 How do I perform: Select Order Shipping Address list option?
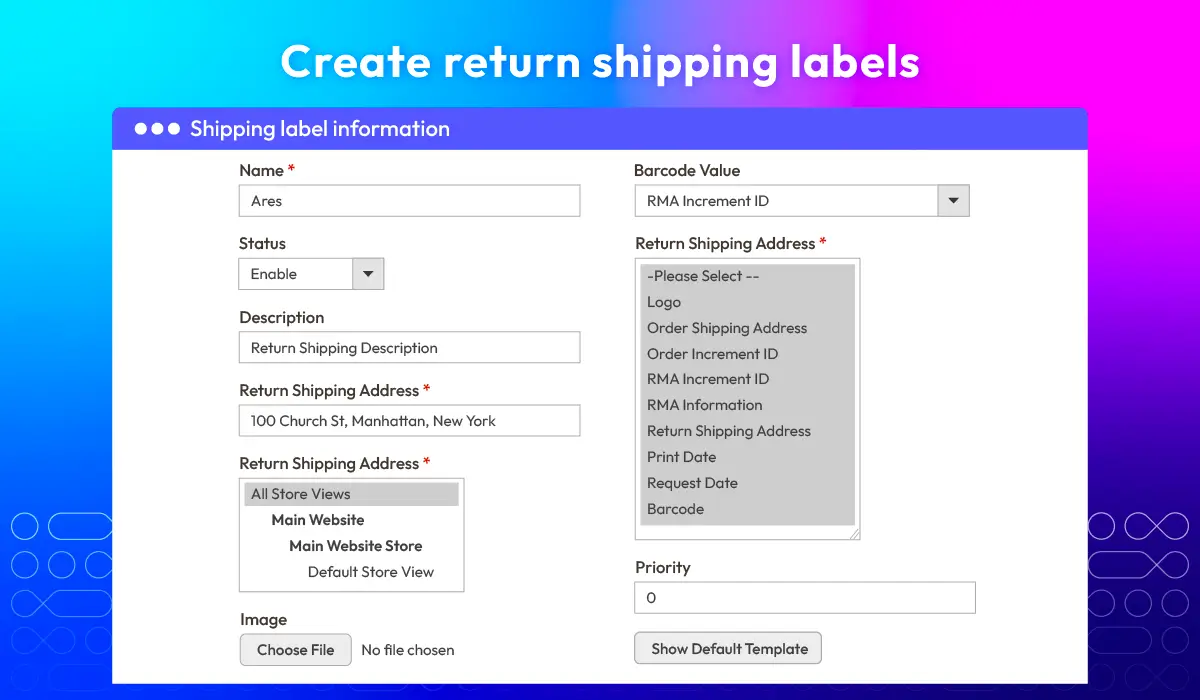727,328
